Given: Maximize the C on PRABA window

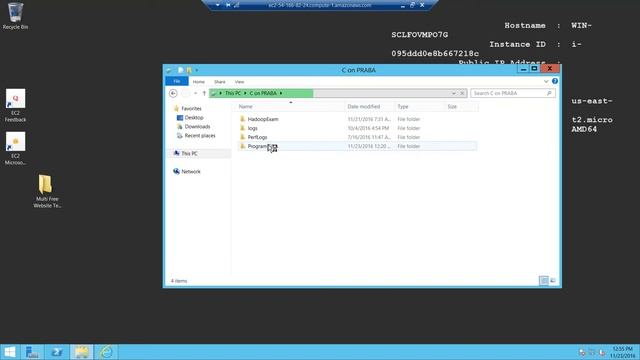Looking at the screenshot, I should point(534,69).
